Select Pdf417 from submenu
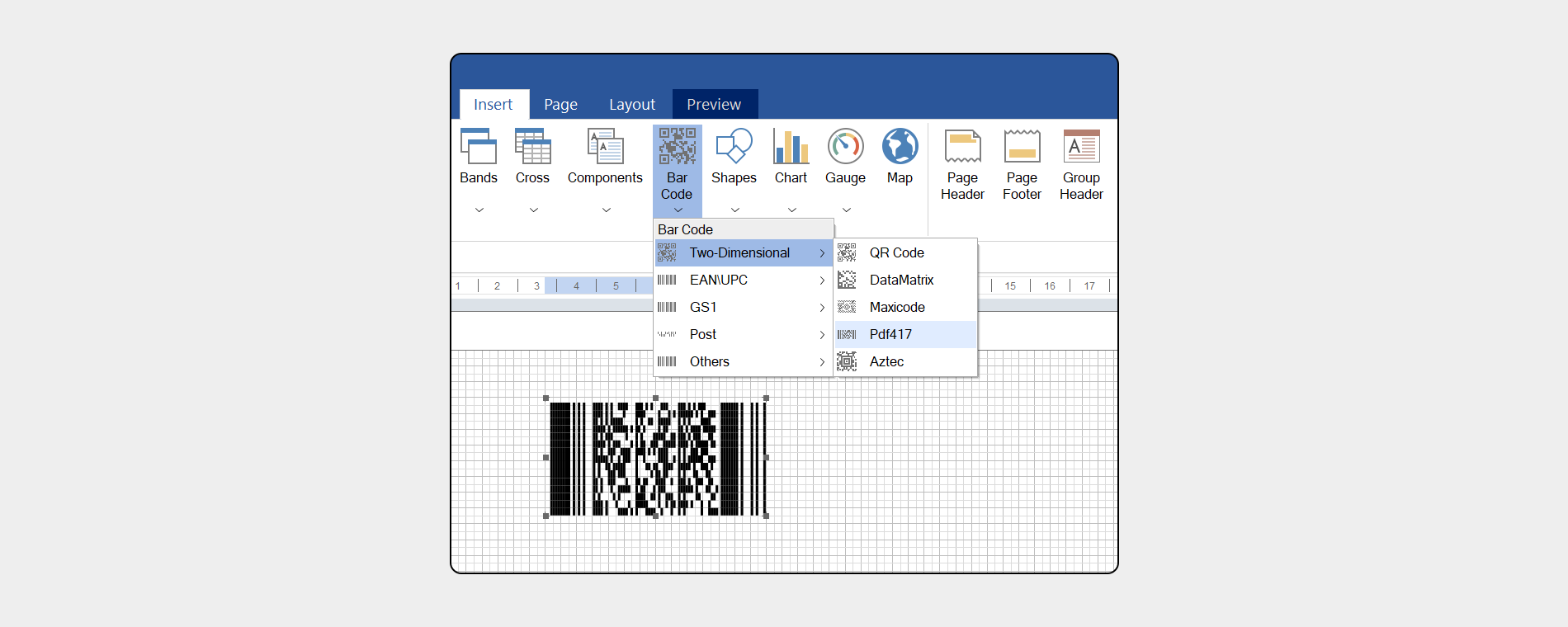The image size is (1568, 627). pyautogui.click(x=905, y=334)
